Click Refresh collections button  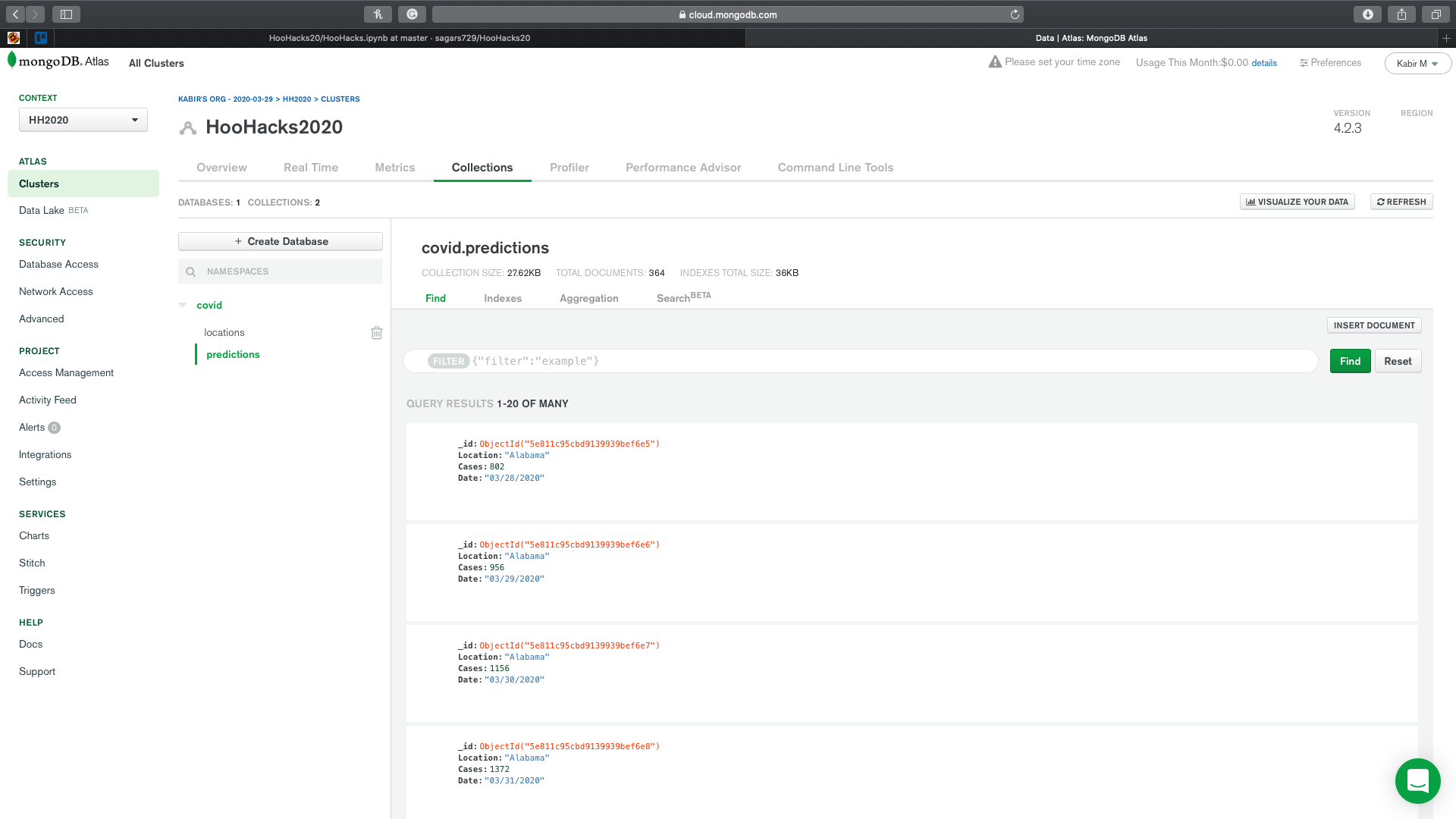[x=1401, y=202]
